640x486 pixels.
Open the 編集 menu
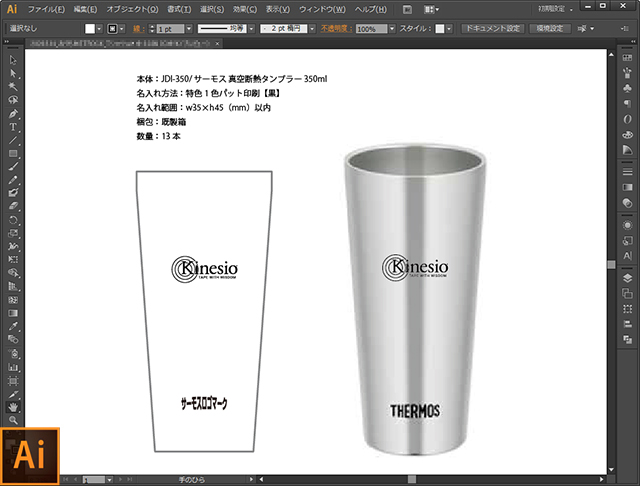point(85,9)
